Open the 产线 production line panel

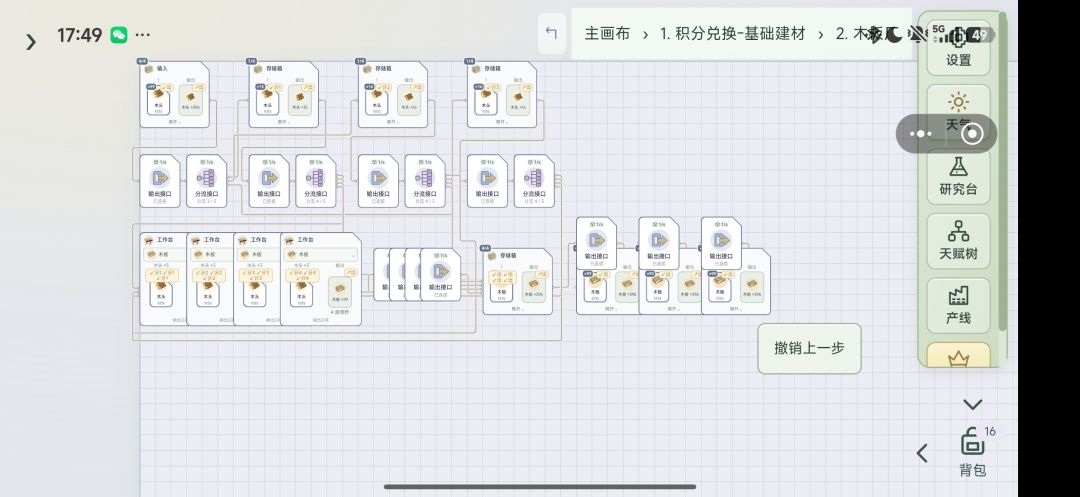pos(958,305)
